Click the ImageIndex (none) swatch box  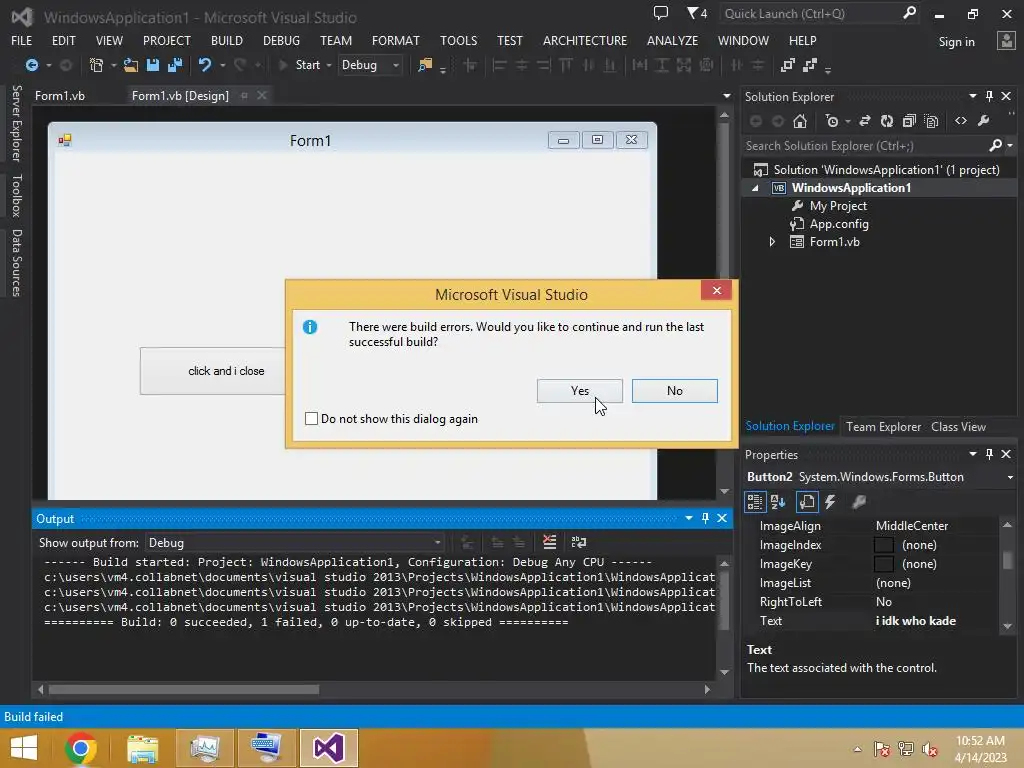[884, 545]
